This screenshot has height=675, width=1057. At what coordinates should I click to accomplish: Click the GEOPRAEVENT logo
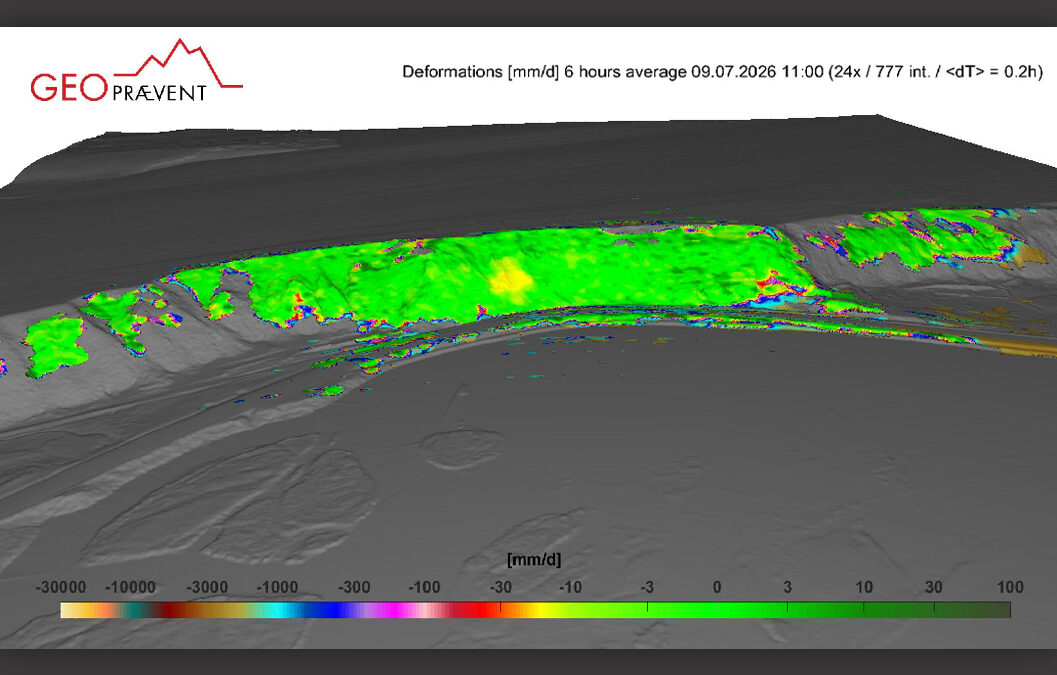pyautogui.click(x=136, y=71)
